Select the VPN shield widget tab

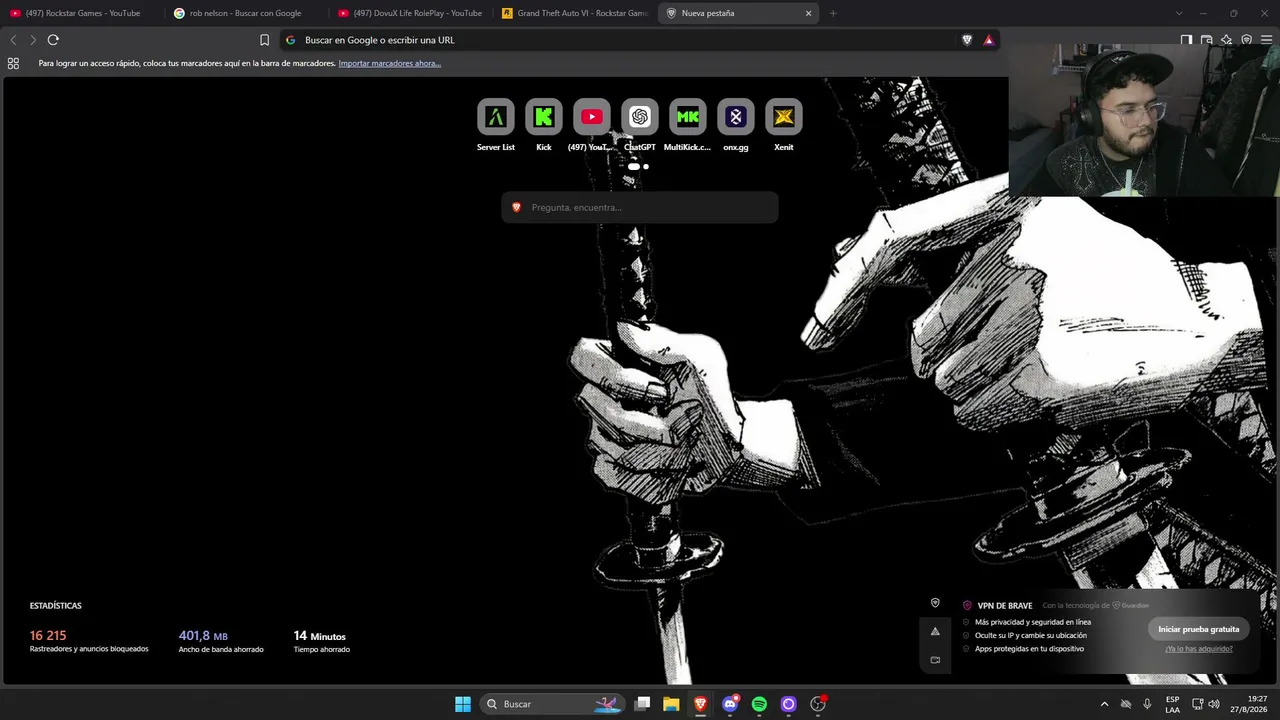(935, 603)
